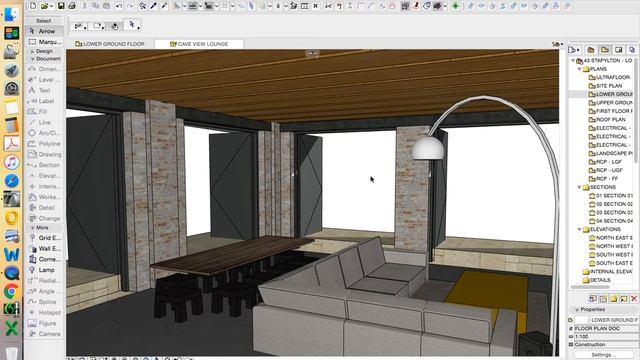Select the Drawing tool
The width and height of the screenshot is (640, 360).
pyautogui.click(x=44, y=154)
